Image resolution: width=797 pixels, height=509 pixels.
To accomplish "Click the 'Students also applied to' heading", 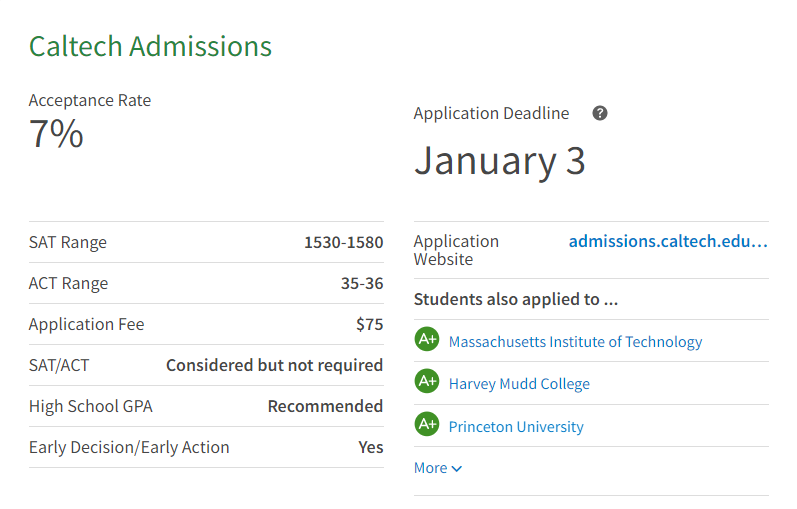I will (516, 299).
